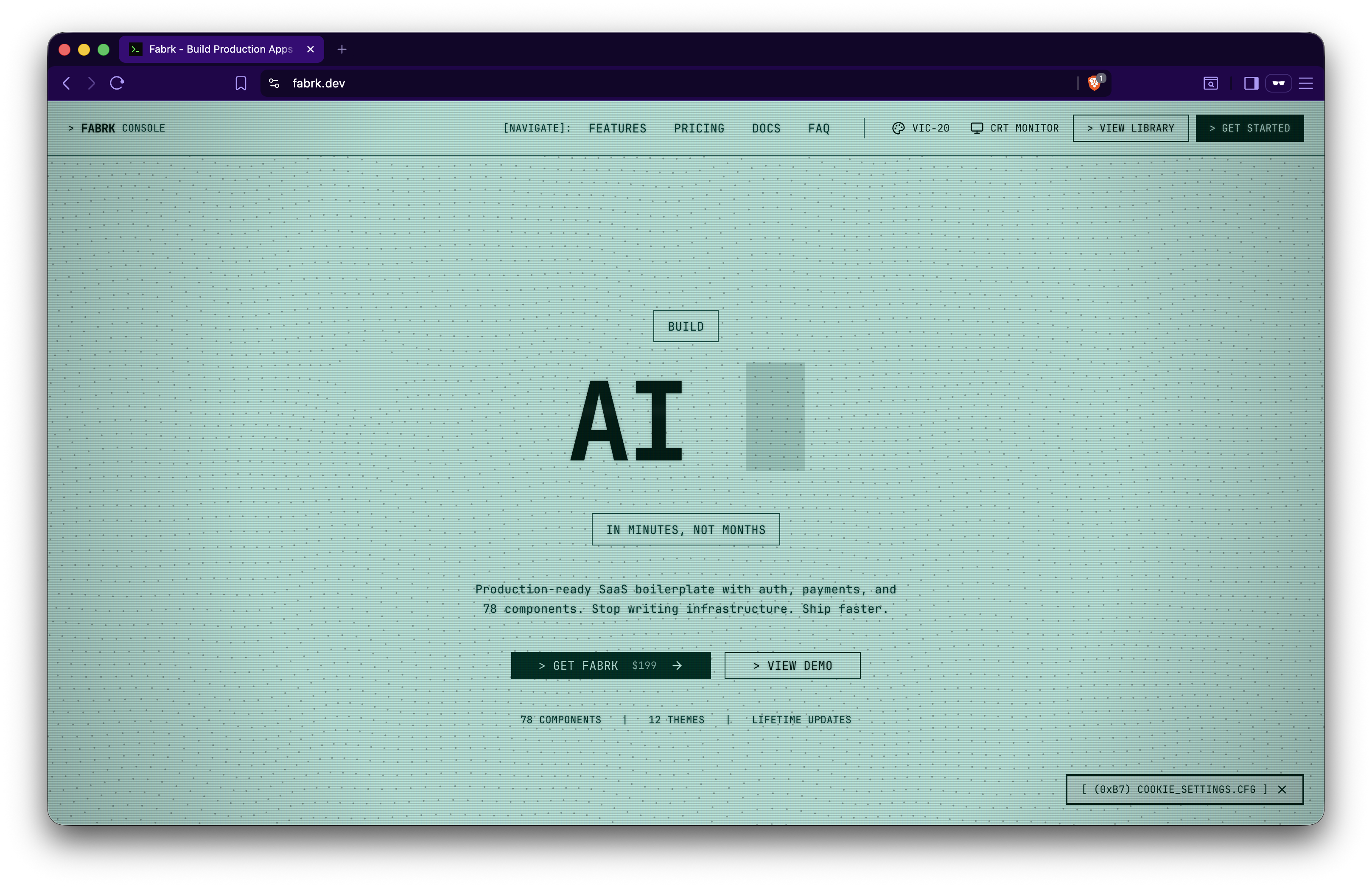
Task: Open site permission controls in the address bar
Action: 274,83
